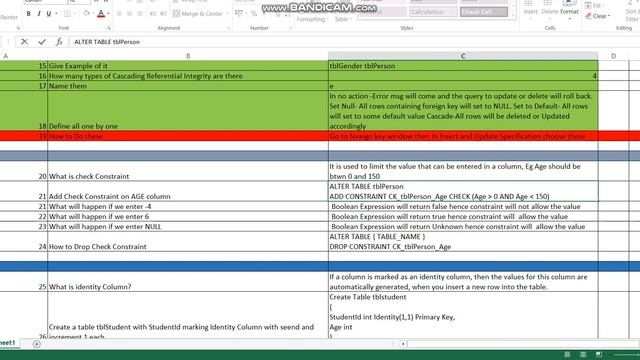The image size is (640, 360).
Task: Apply Percent Style number format
Action: pos(254,14)
